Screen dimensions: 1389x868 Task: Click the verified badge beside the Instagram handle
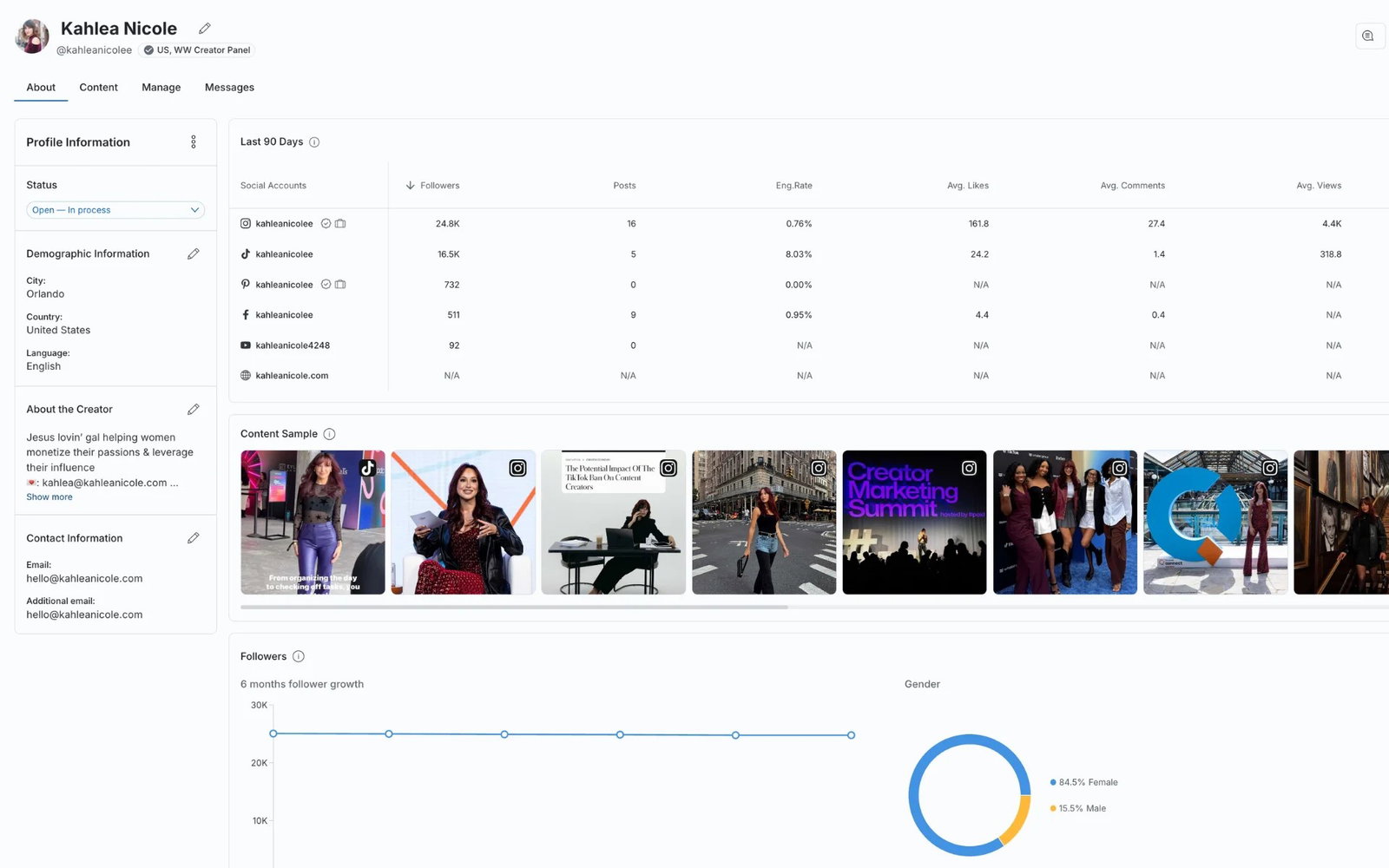coord(326,223)
